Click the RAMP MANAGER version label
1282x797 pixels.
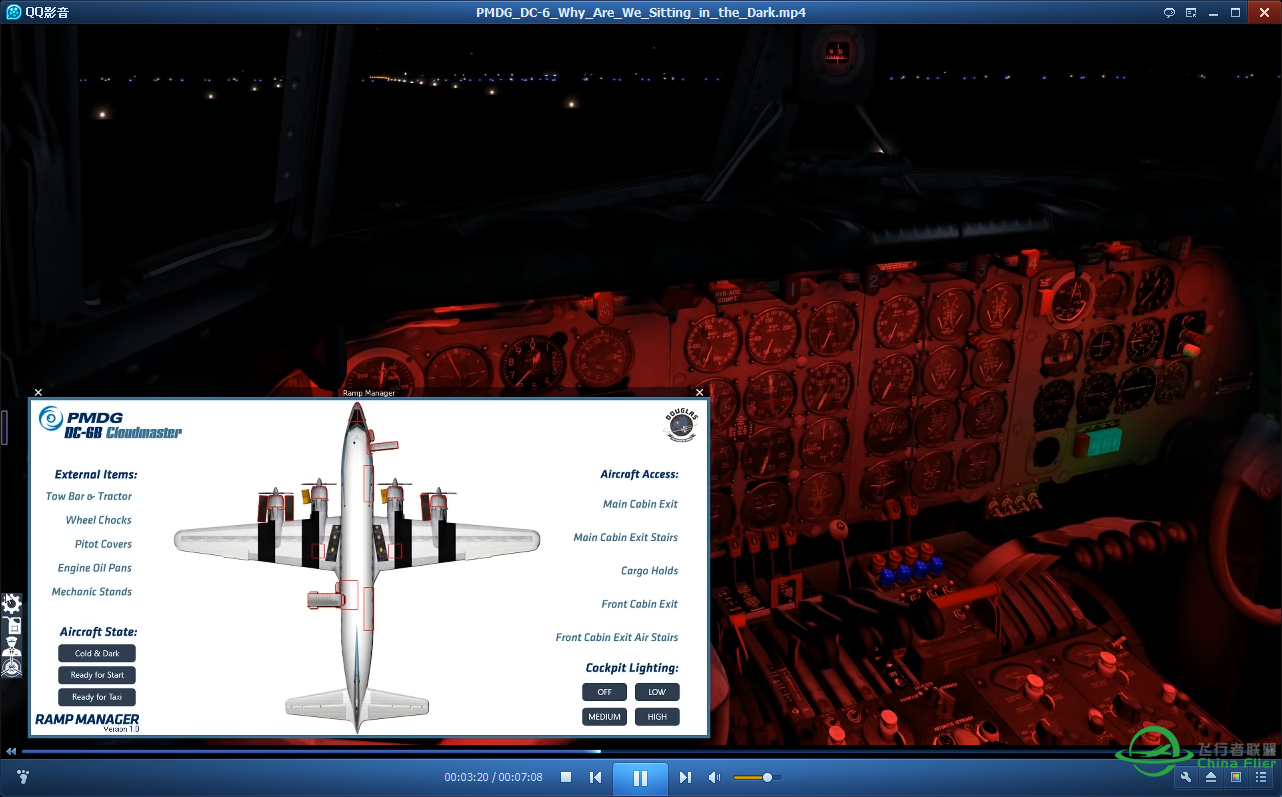tap(87, 722)
